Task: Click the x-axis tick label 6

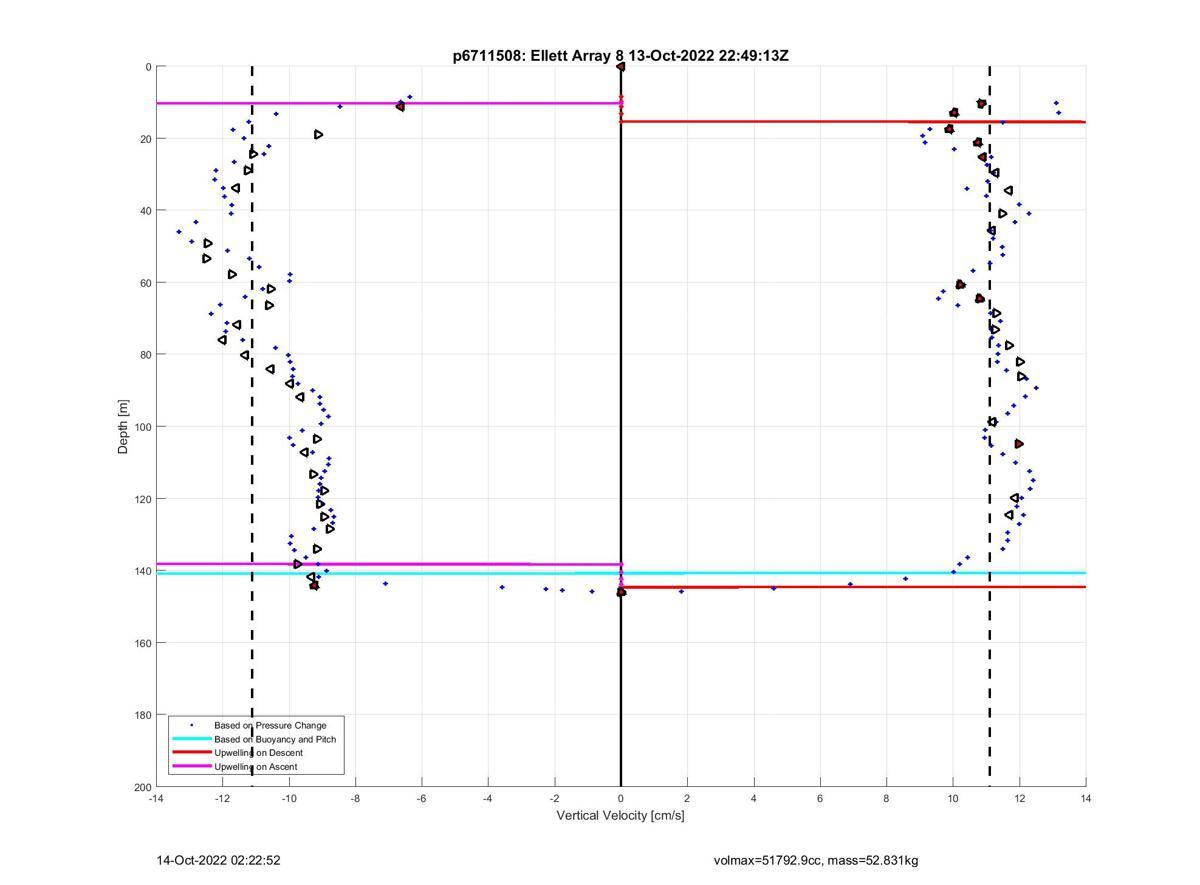Action: [x=820, y=798]
